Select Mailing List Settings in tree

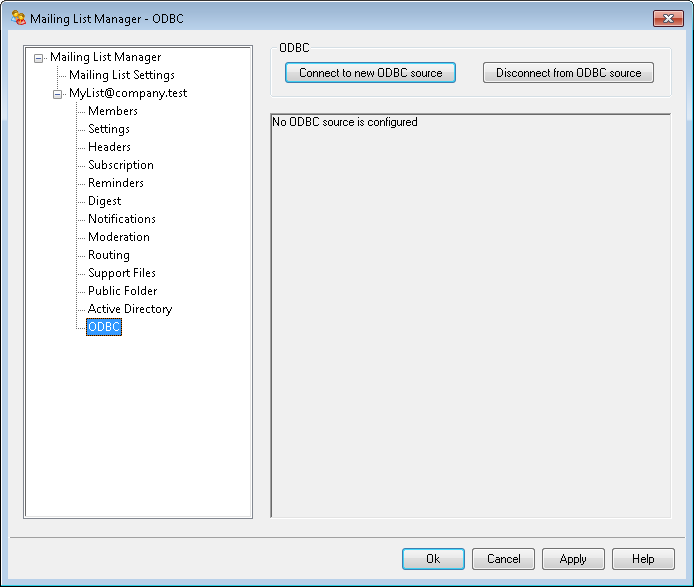point(121,75)
